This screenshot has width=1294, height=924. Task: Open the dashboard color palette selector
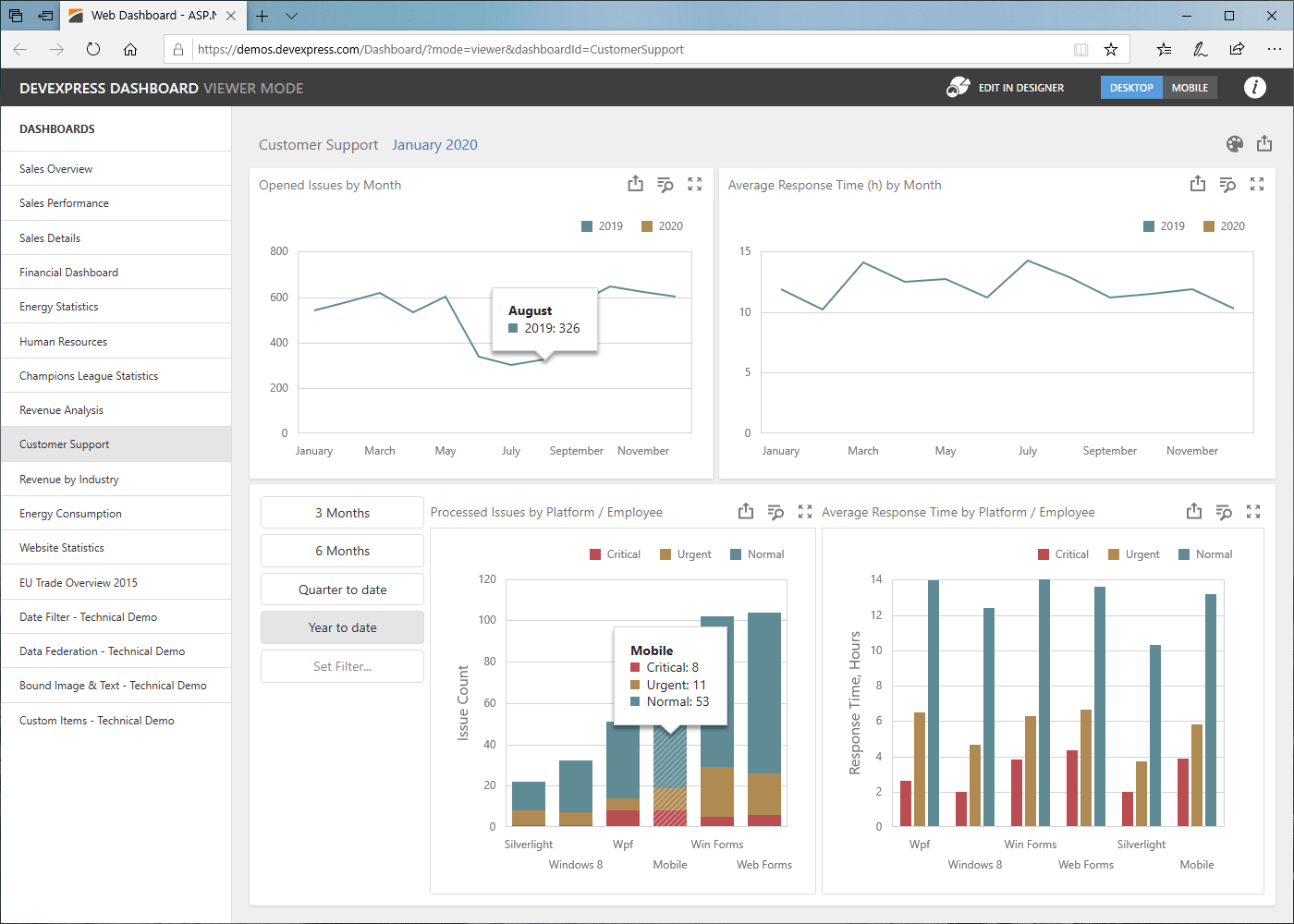[x=1235, y=144]
